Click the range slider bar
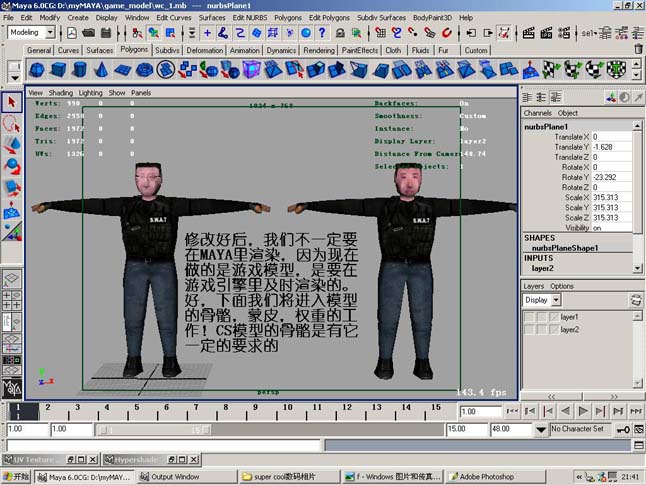The width and height of the screenshot is (646, 485). 155,430
